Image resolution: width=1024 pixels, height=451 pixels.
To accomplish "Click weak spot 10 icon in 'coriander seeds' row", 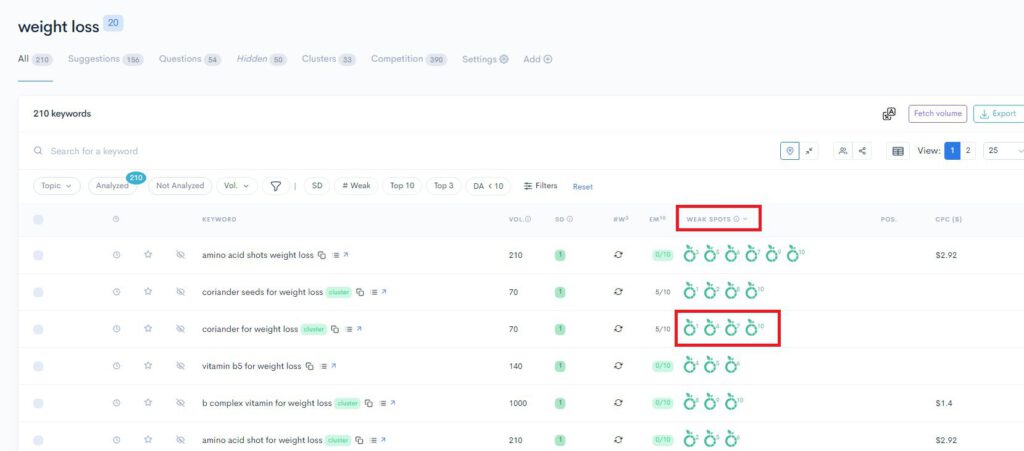I will pos(753,292).
